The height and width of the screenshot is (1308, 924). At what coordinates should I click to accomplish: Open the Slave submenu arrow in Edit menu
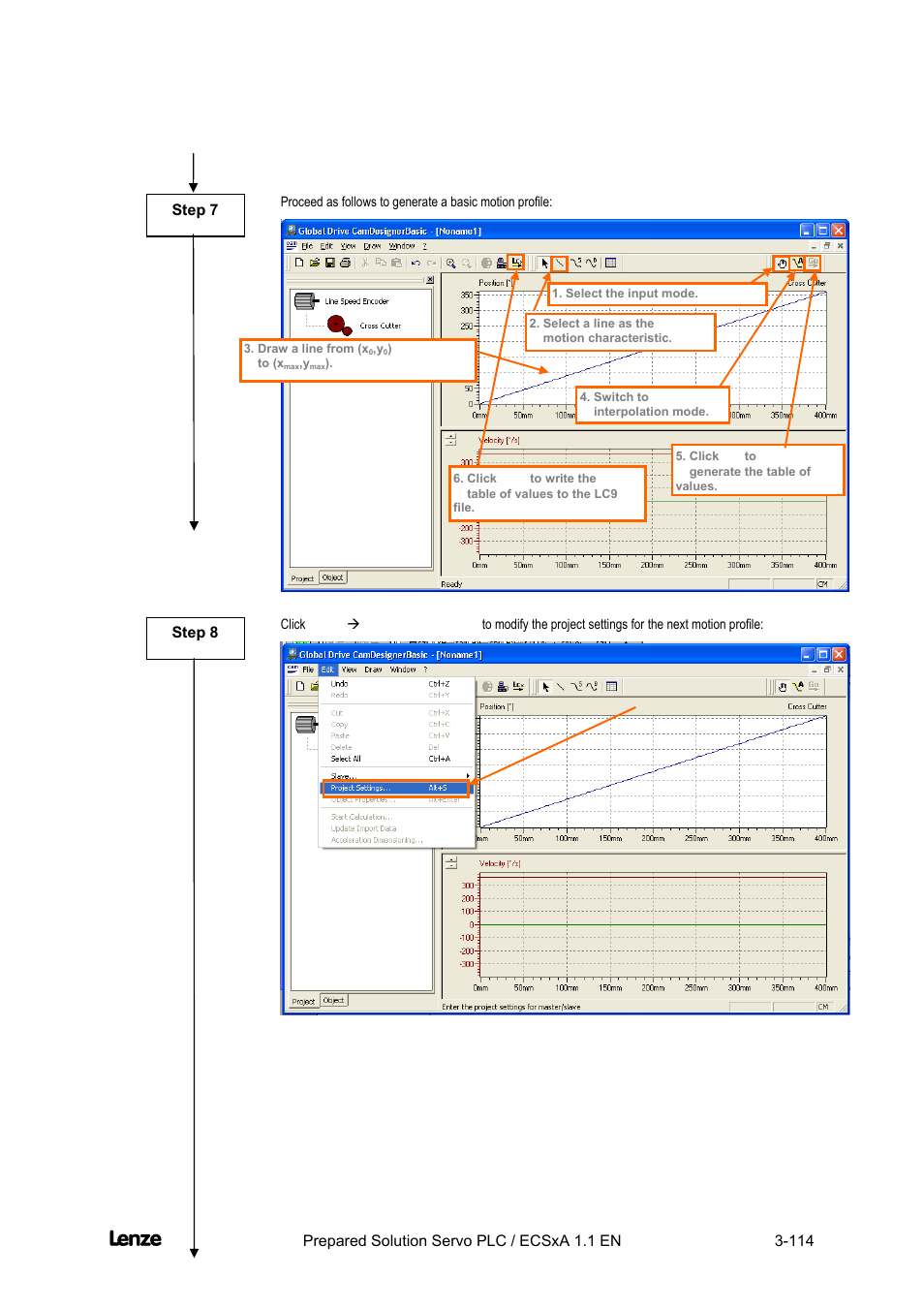pyautogui.click(x=468, y=776)
